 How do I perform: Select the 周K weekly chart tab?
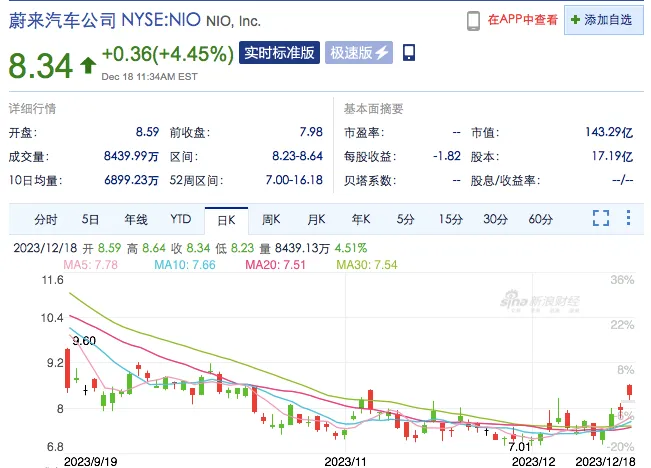271,219
